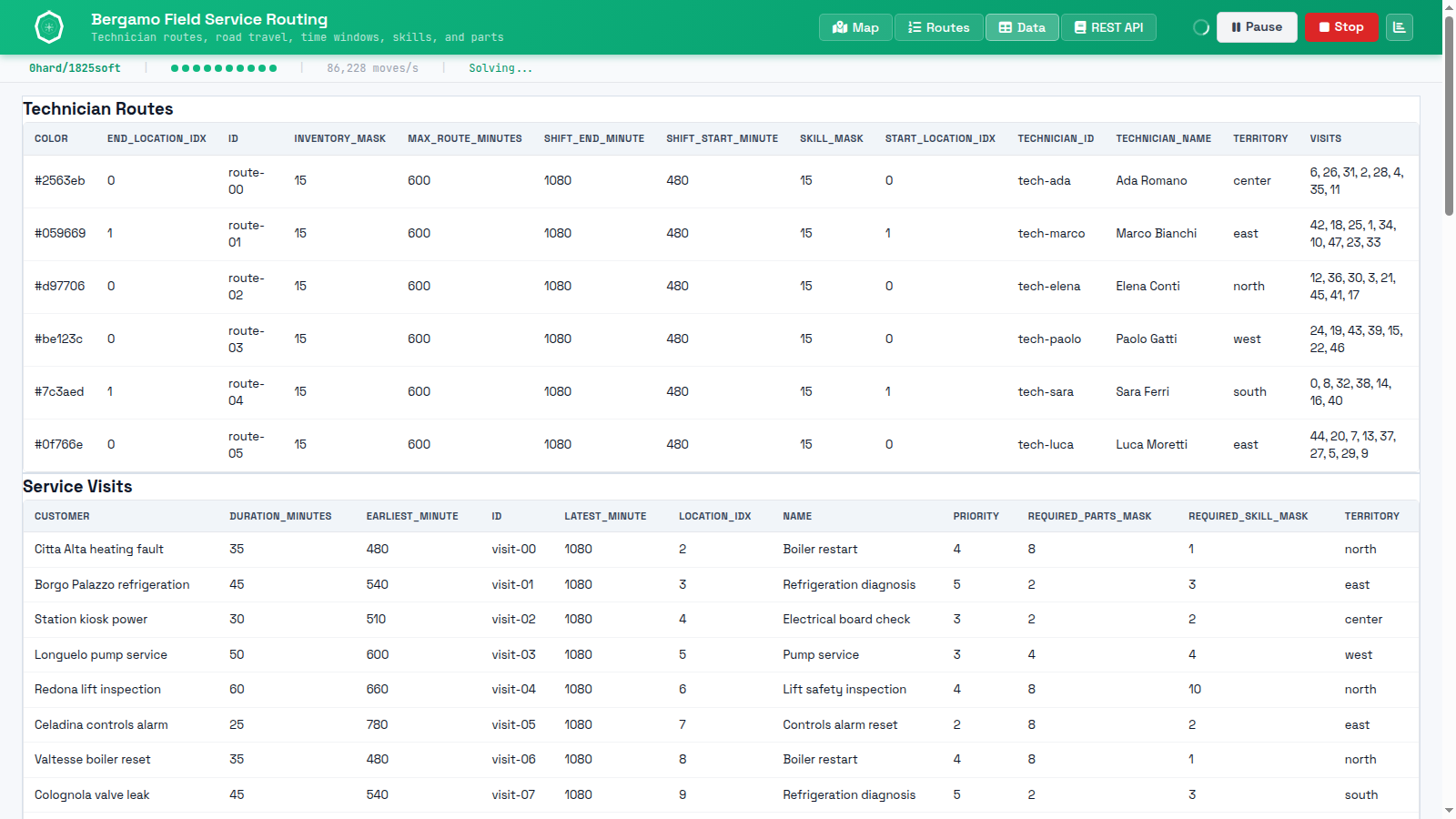Click the PRIORITY column header
1456x819 pixels.
pyautogui.click(x=976, y=517)
